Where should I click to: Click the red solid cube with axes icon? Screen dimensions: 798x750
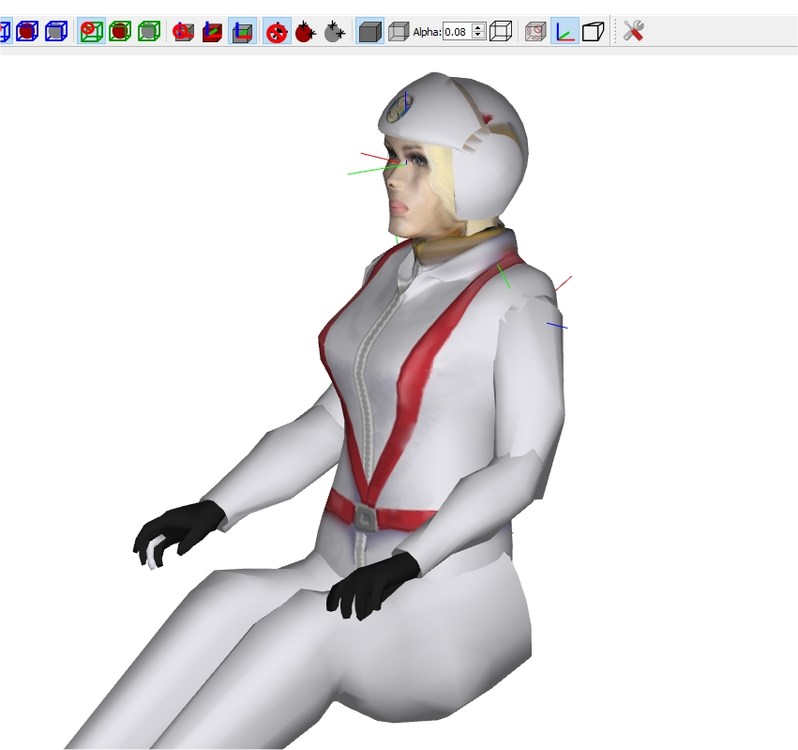(212, 32)
